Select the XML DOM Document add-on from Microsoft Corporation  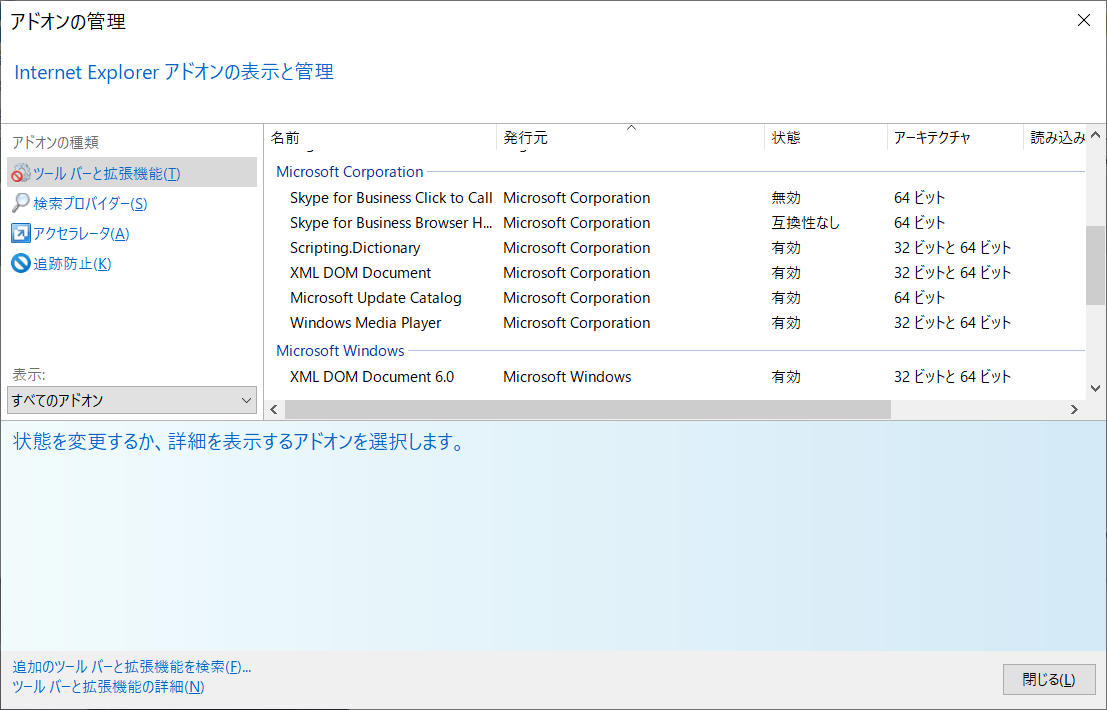click(x=360, y=273)
